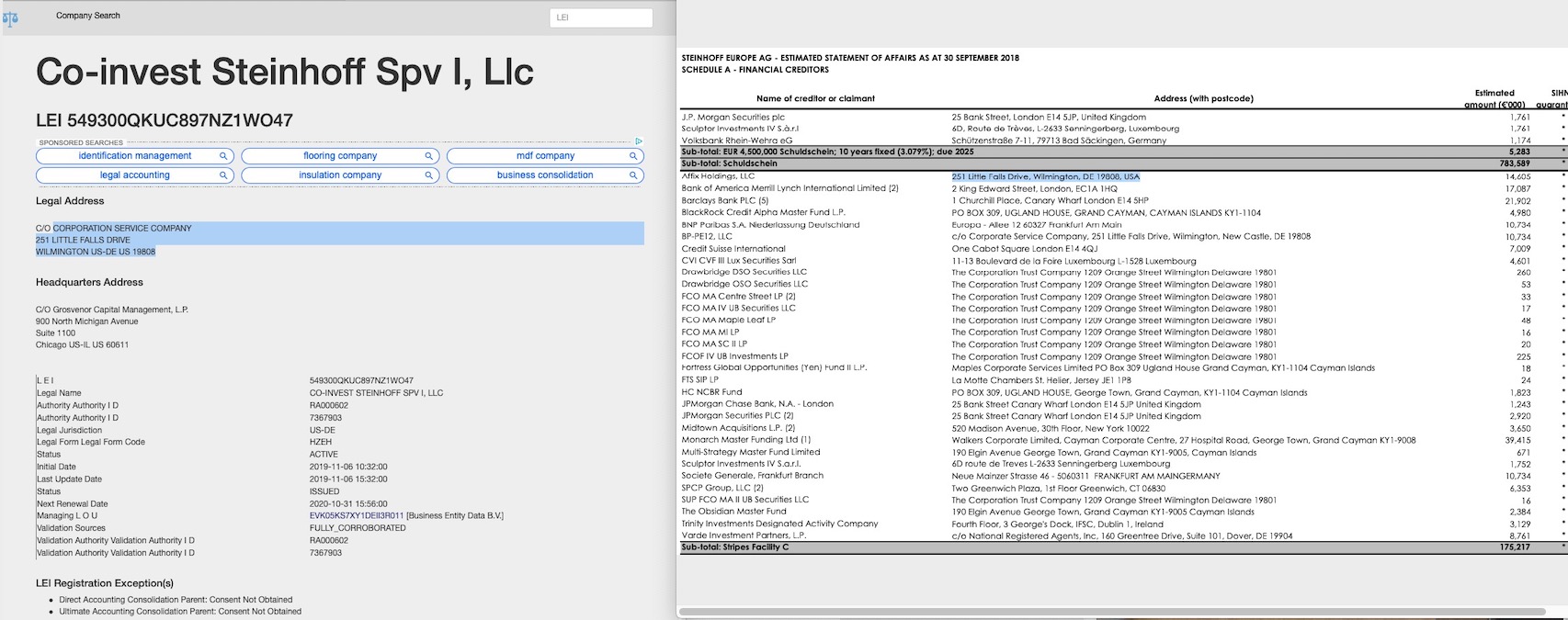This screenshot has width=1568, height=620.
Task: Click the scales logo icon at top left
Action: point(10,19)
